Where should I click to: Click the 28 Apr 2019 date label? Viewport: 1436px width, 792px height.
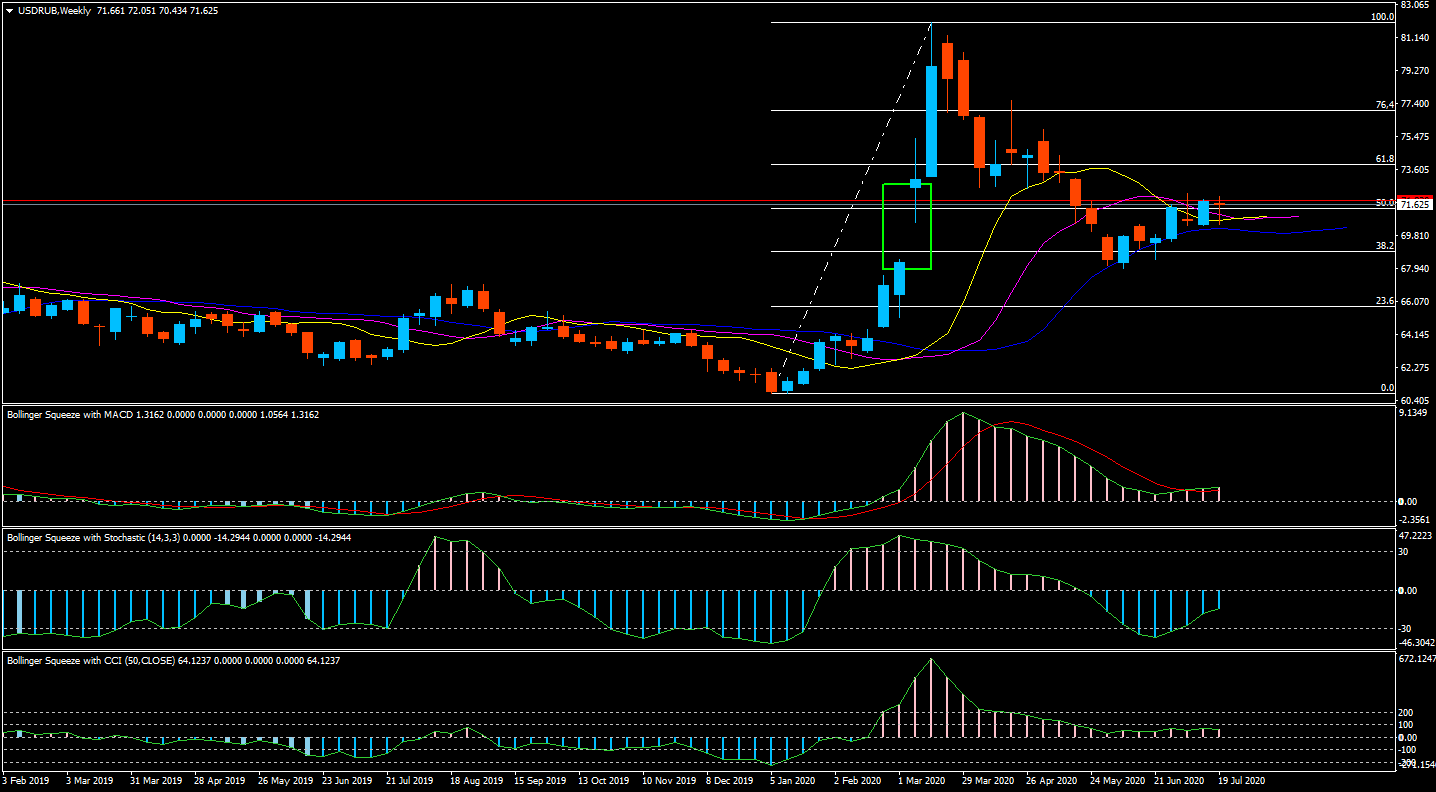point(219,779)
